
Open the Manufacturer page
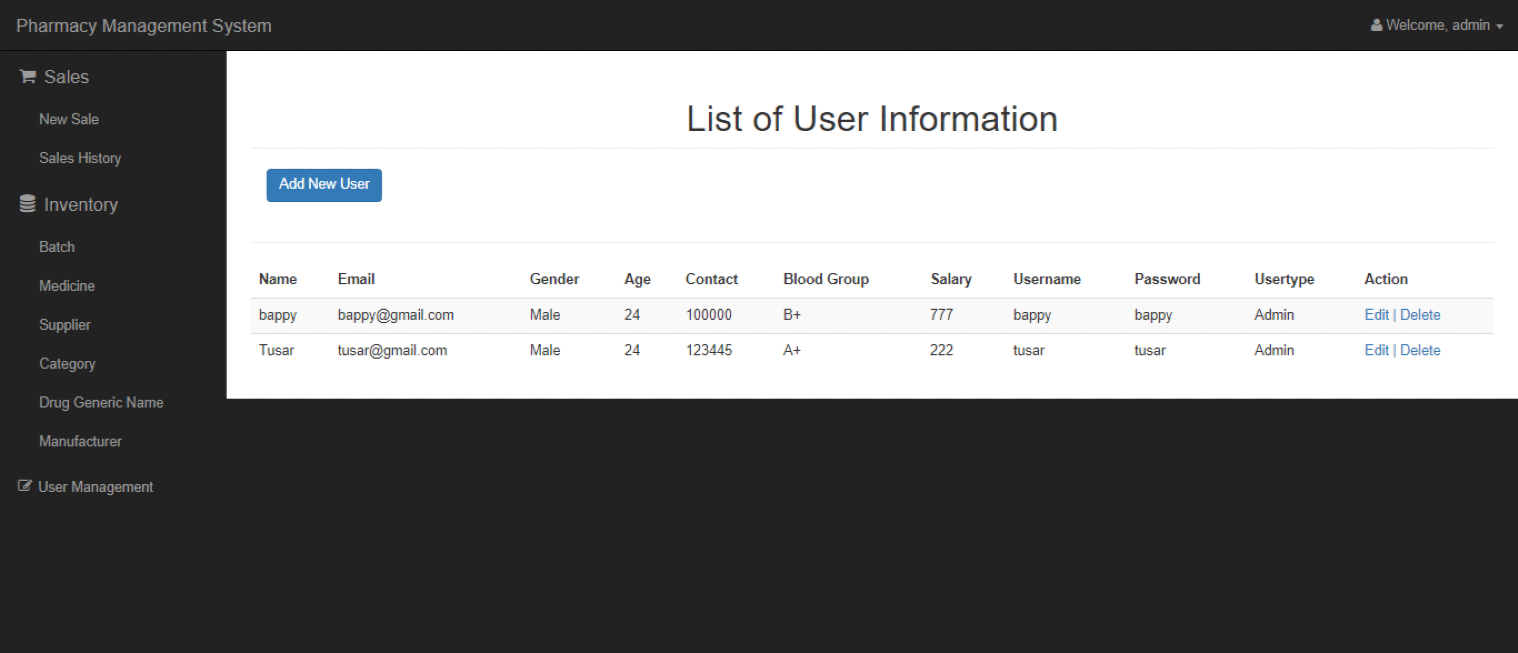coord(80,441)
